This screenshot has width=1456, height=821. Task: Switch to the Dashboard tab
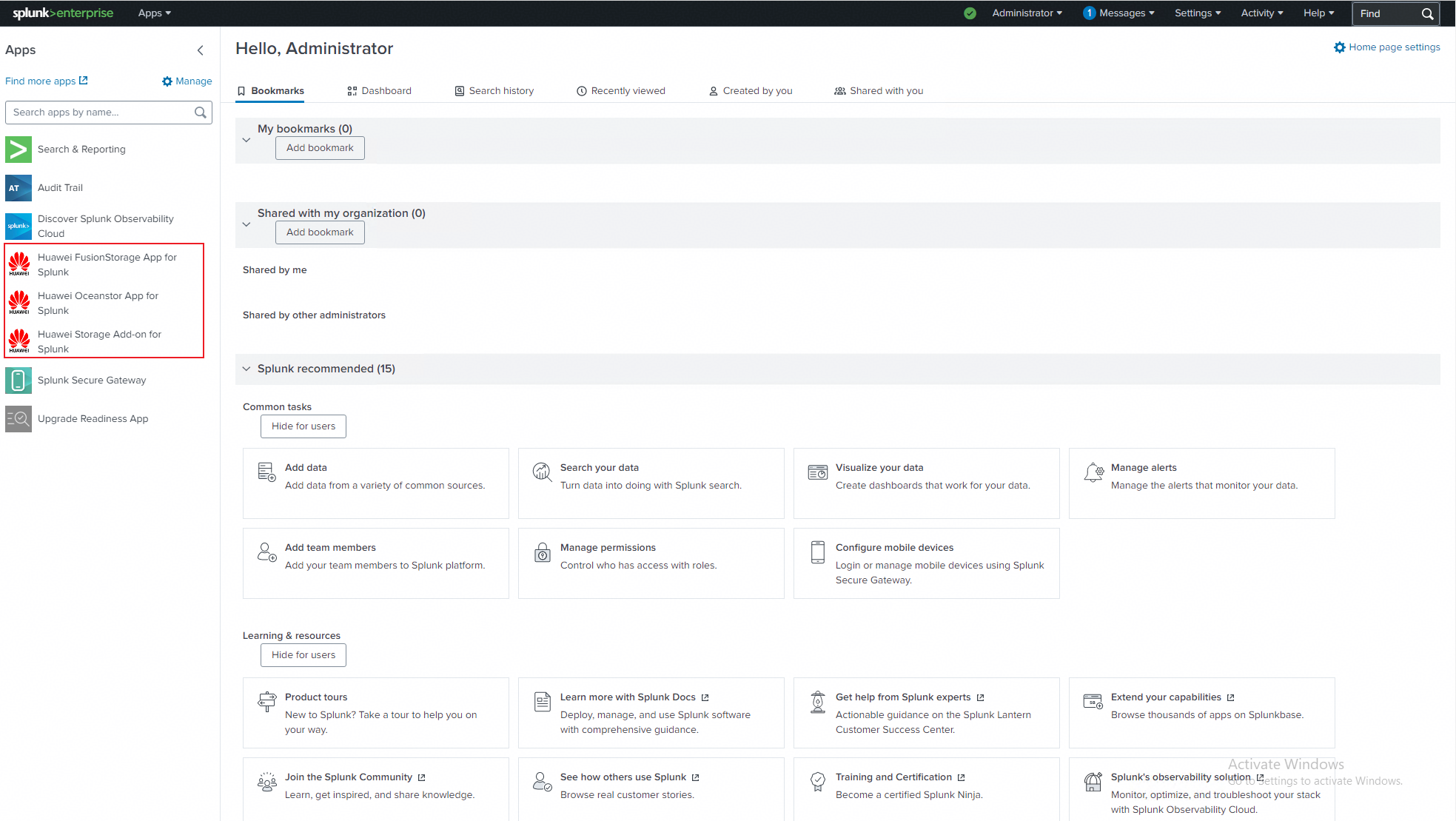point(379,91)
